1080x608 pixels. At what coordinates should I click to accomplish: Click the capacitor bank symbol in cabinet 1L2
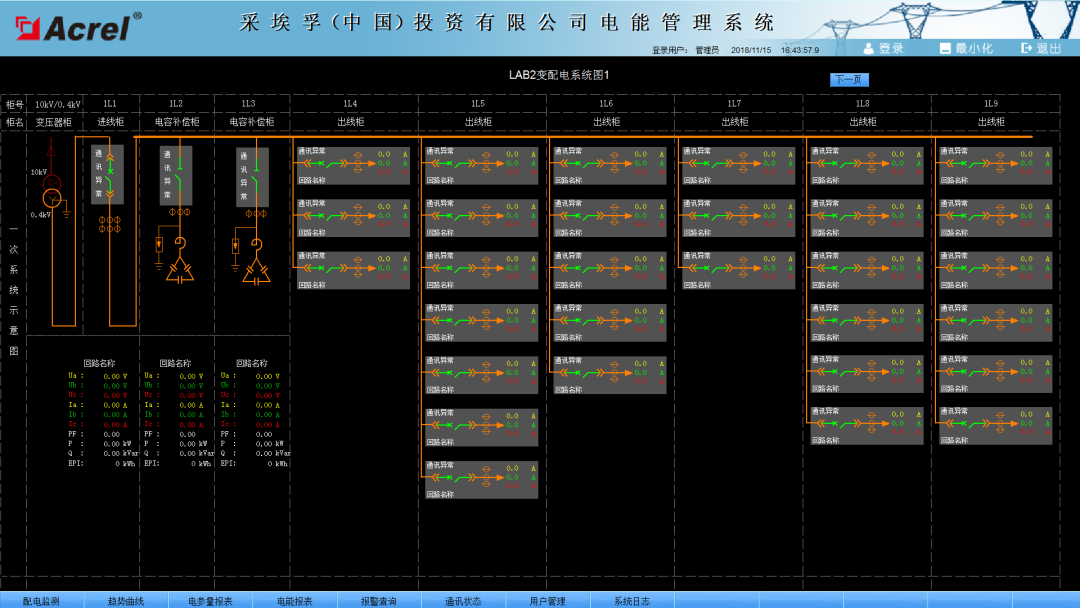[182, 272]
